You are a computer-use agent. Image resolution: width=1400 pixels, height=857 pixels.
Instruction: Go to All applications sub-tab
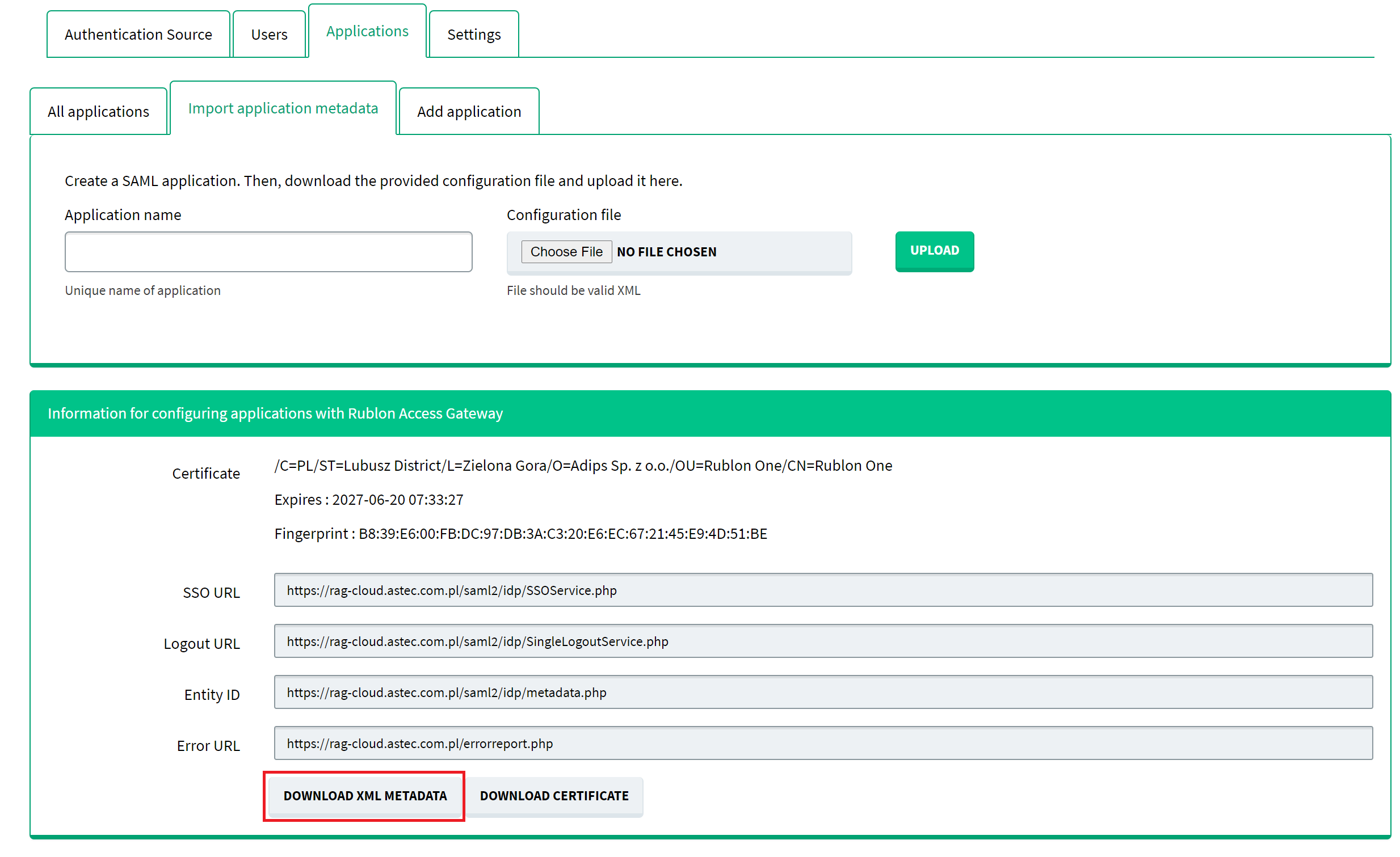pos(98,111)
